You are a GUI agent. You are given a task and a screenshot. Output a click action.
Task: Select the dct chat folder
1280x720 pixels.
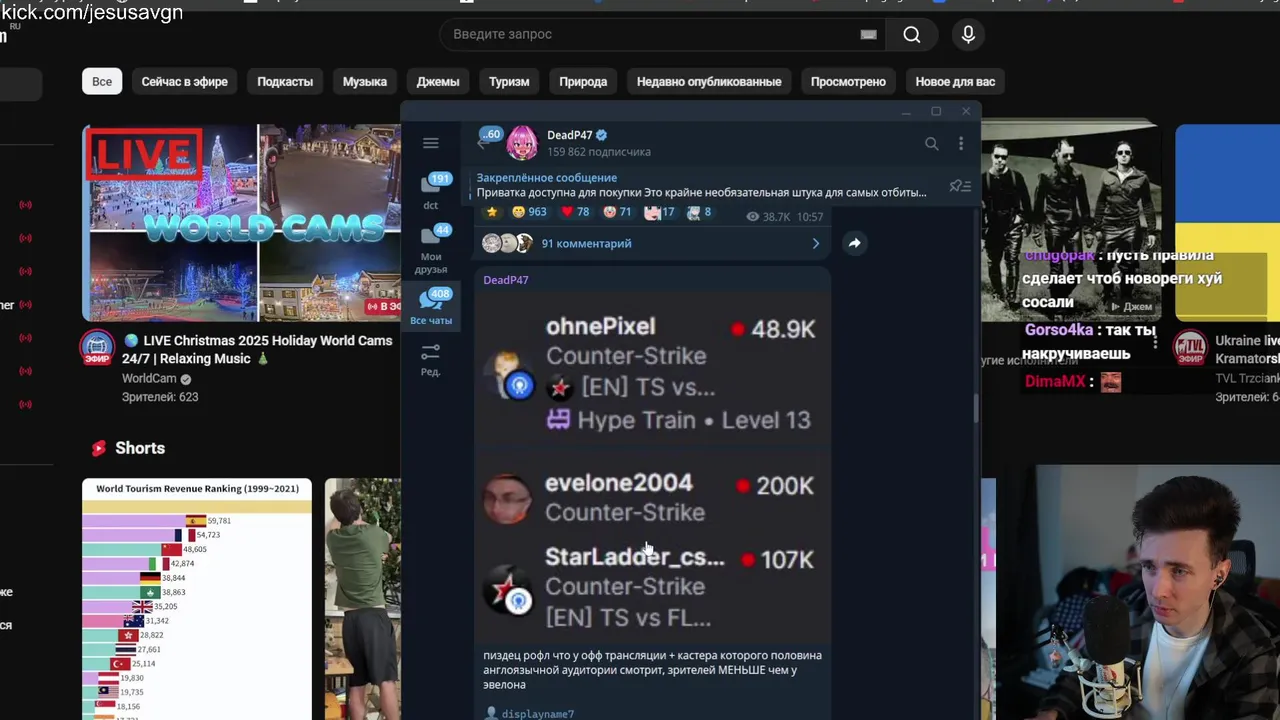tap(431, 190)
